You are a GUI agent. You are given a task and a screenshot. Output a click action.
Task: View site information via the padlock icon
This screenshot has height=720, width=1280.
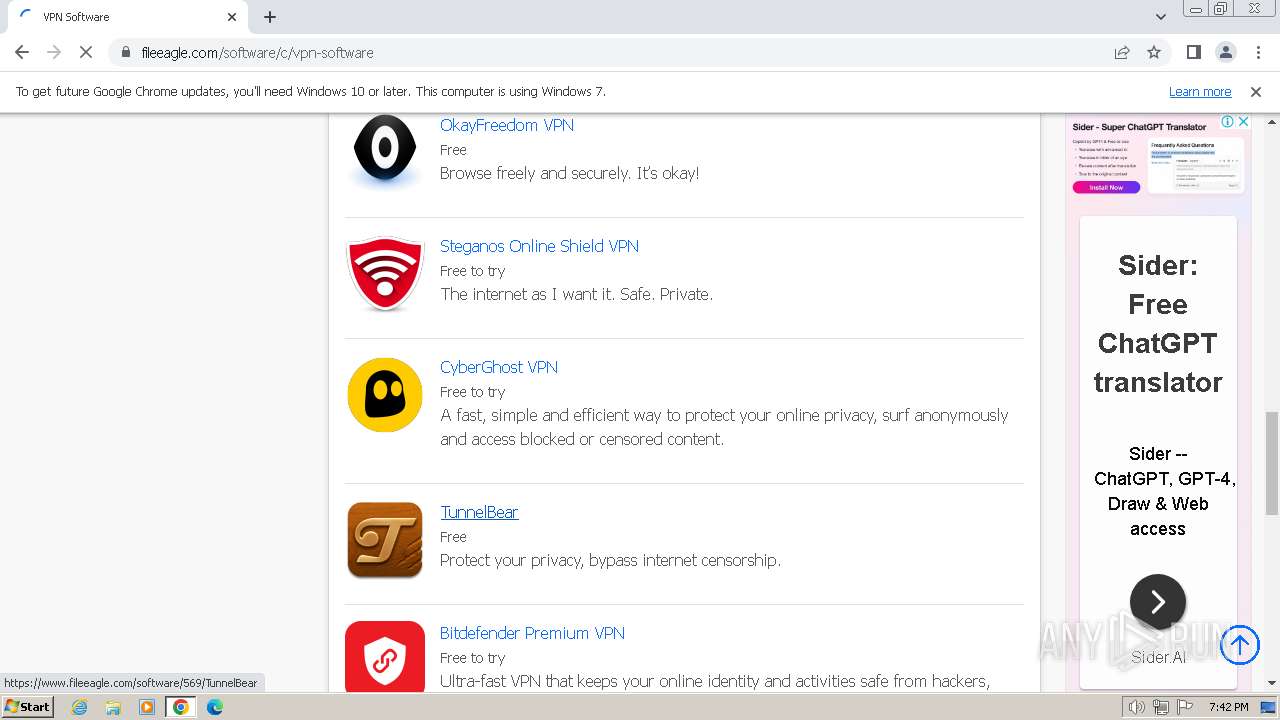click(x=125, y=52)
